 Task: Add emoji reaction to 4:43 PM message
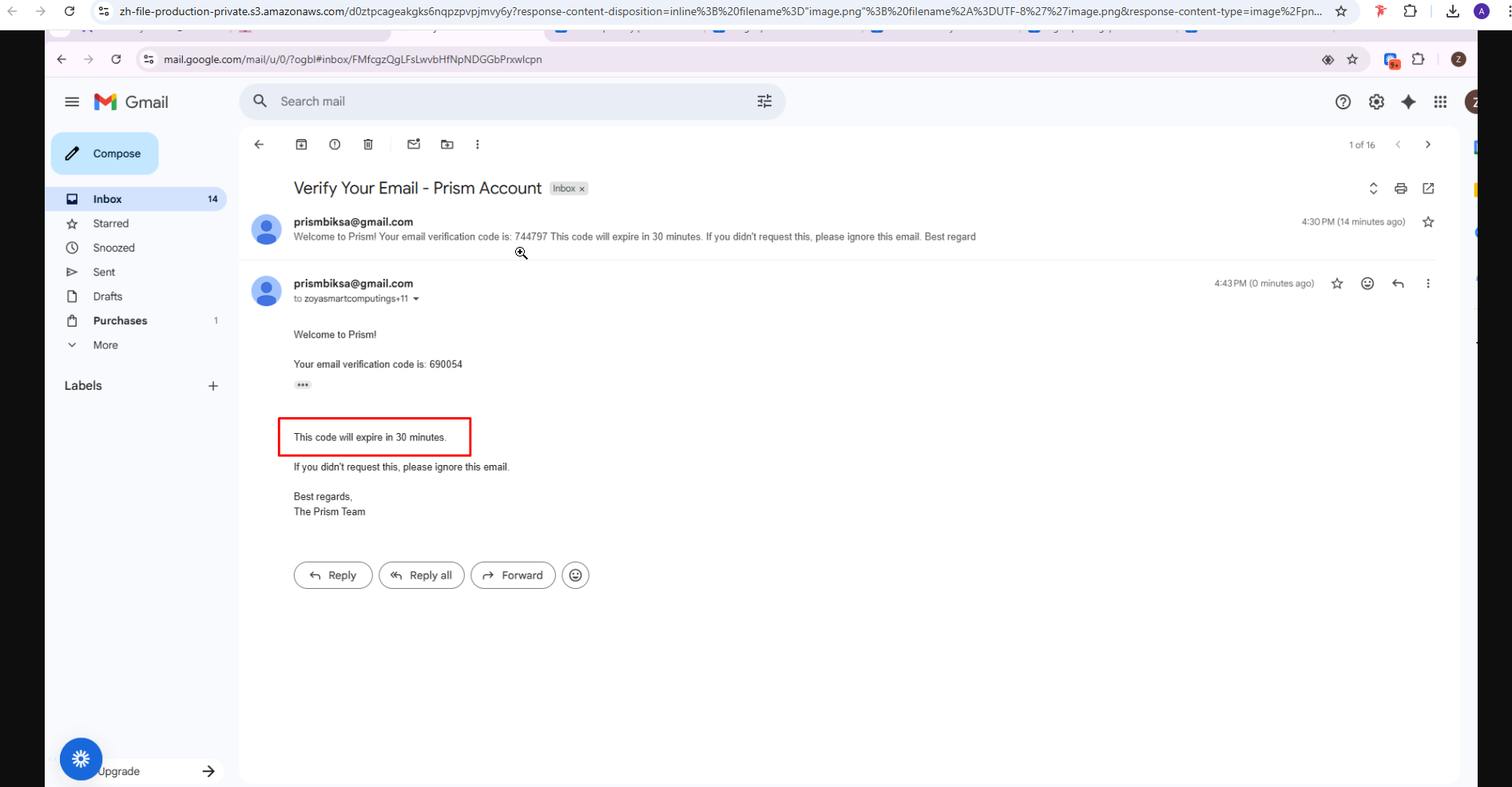pyautogui.click(x=1367, y=284)
